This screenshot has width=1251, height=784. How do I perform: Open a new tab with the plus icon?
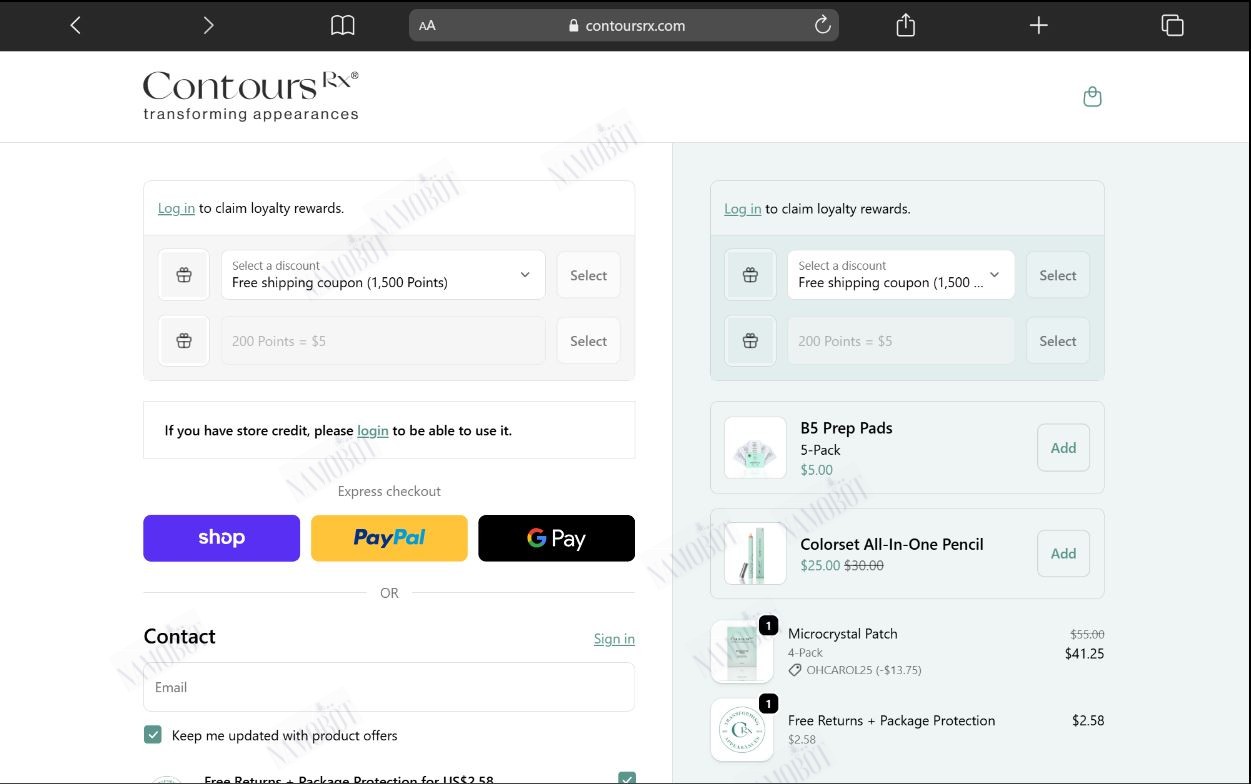click(x=1039, y=25)
